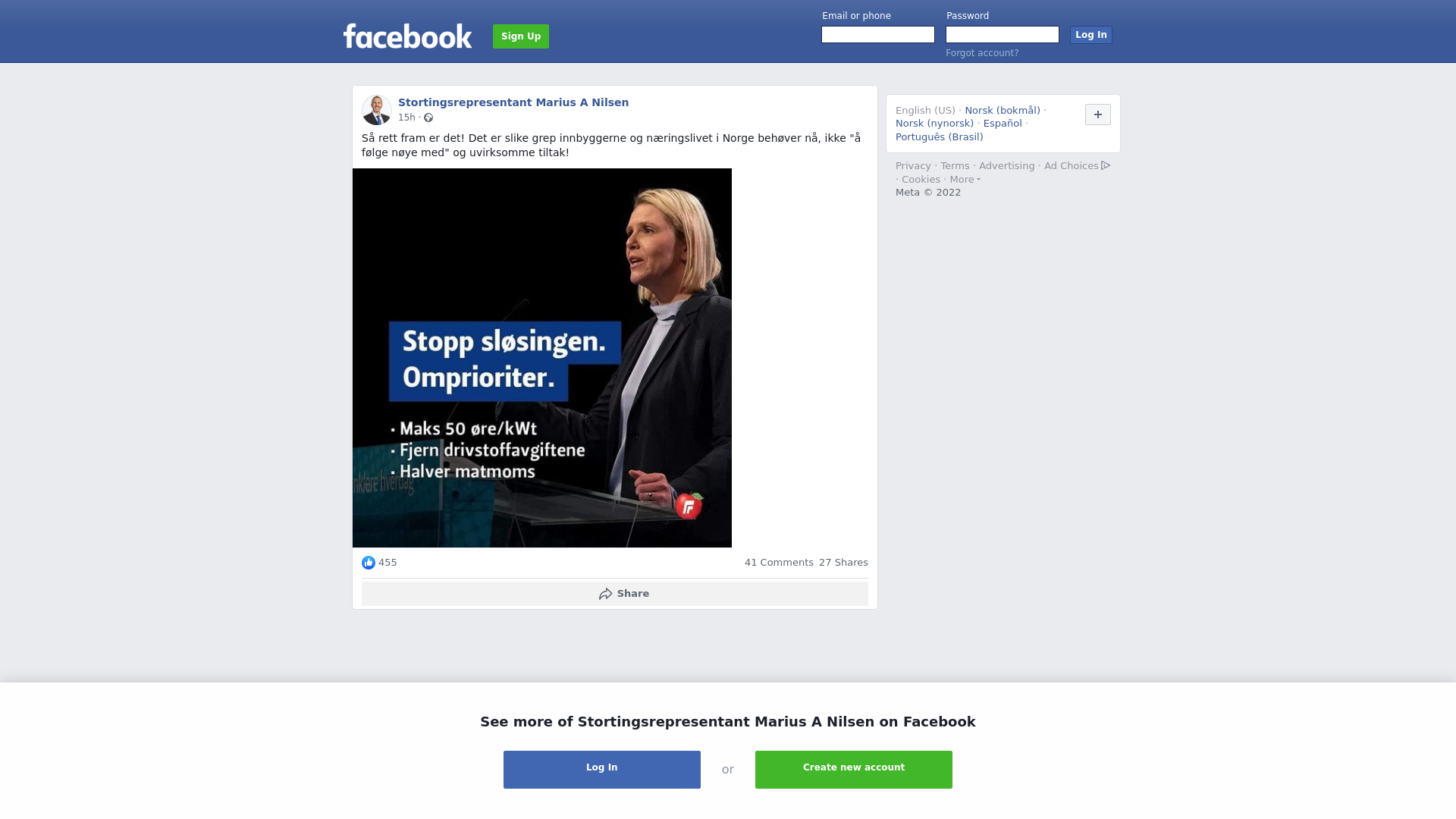This screenshot has width=1456, height=819.
Task: Click the green Sign Up button
Action: point(521,36)
